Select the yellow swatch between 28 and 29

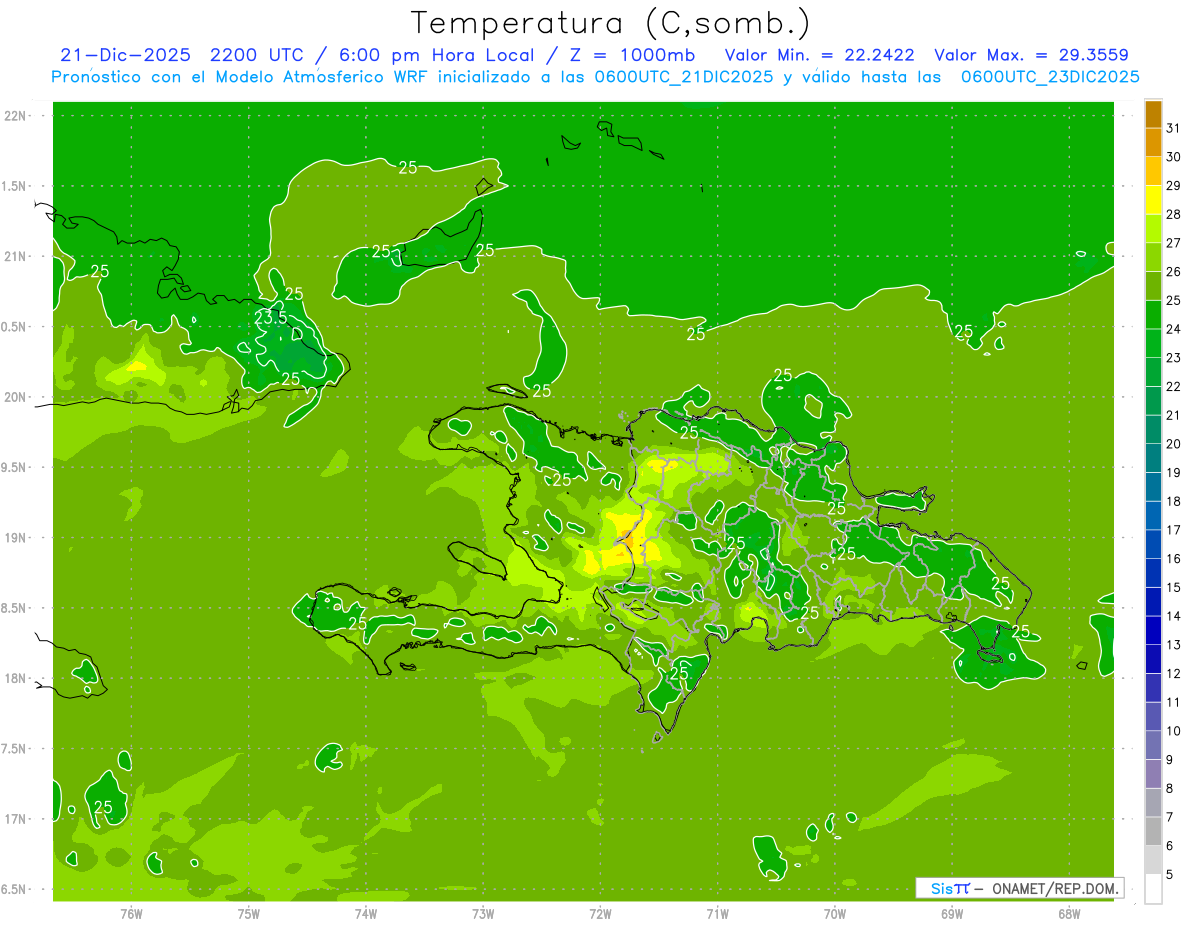[1153, 200]
